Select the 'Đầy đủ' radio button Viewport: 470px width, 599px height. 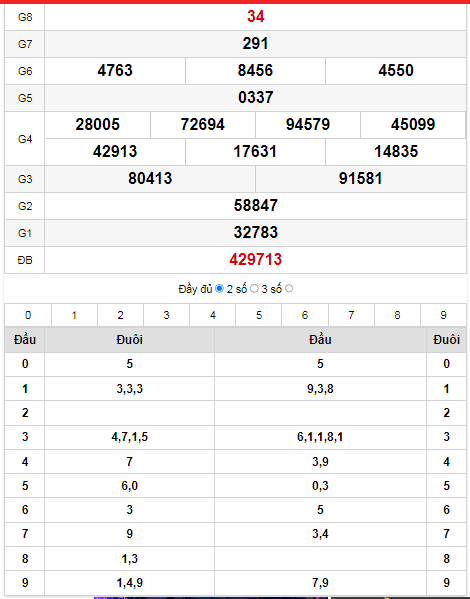[x=219, y=289]
